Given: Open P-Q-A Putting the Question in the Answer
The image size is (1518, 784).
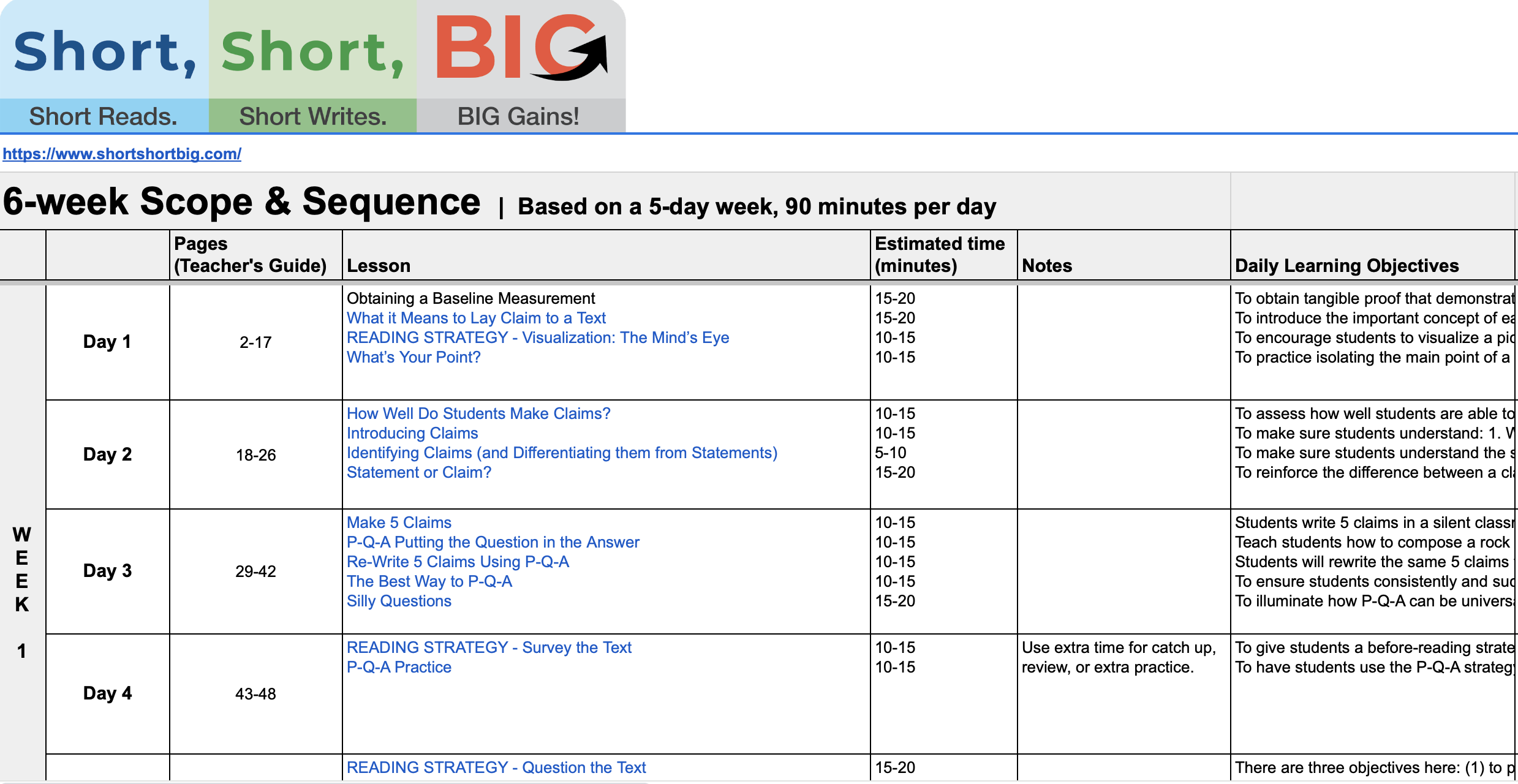Looking at the screenshot, I should pos(493,542).
